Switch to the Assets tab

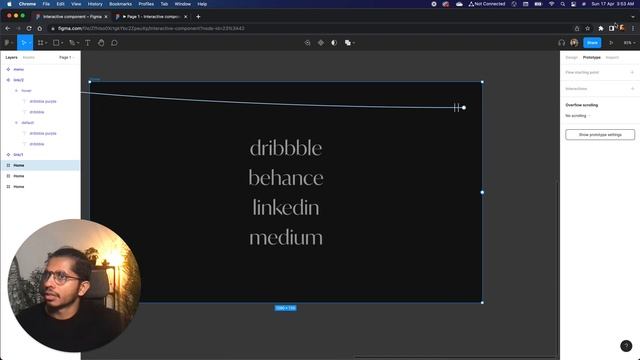click(29, 58)
